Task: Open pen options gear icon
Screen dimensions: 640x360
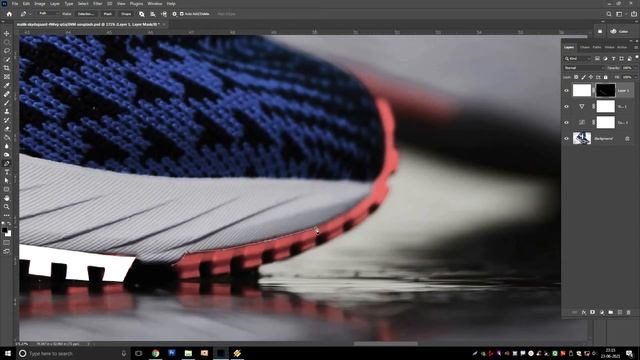Action: 174,14
